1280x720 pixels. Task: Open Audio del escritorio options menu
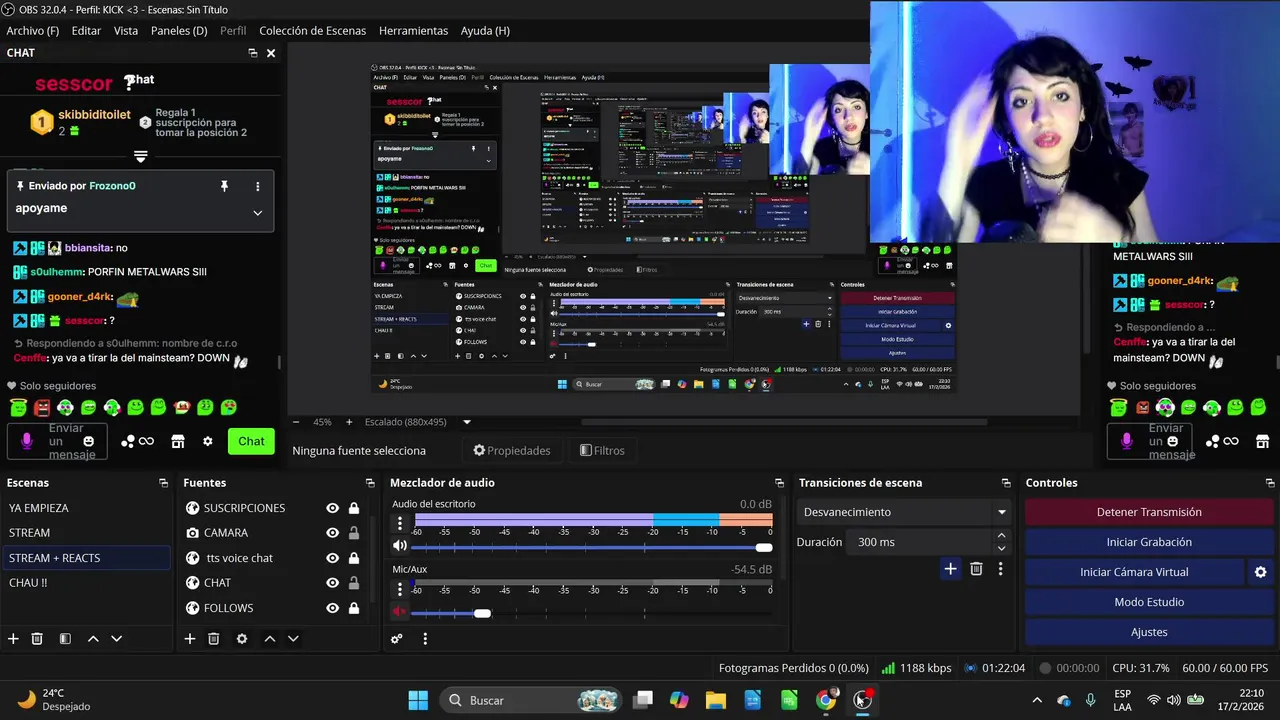click(x=400, y=523)
